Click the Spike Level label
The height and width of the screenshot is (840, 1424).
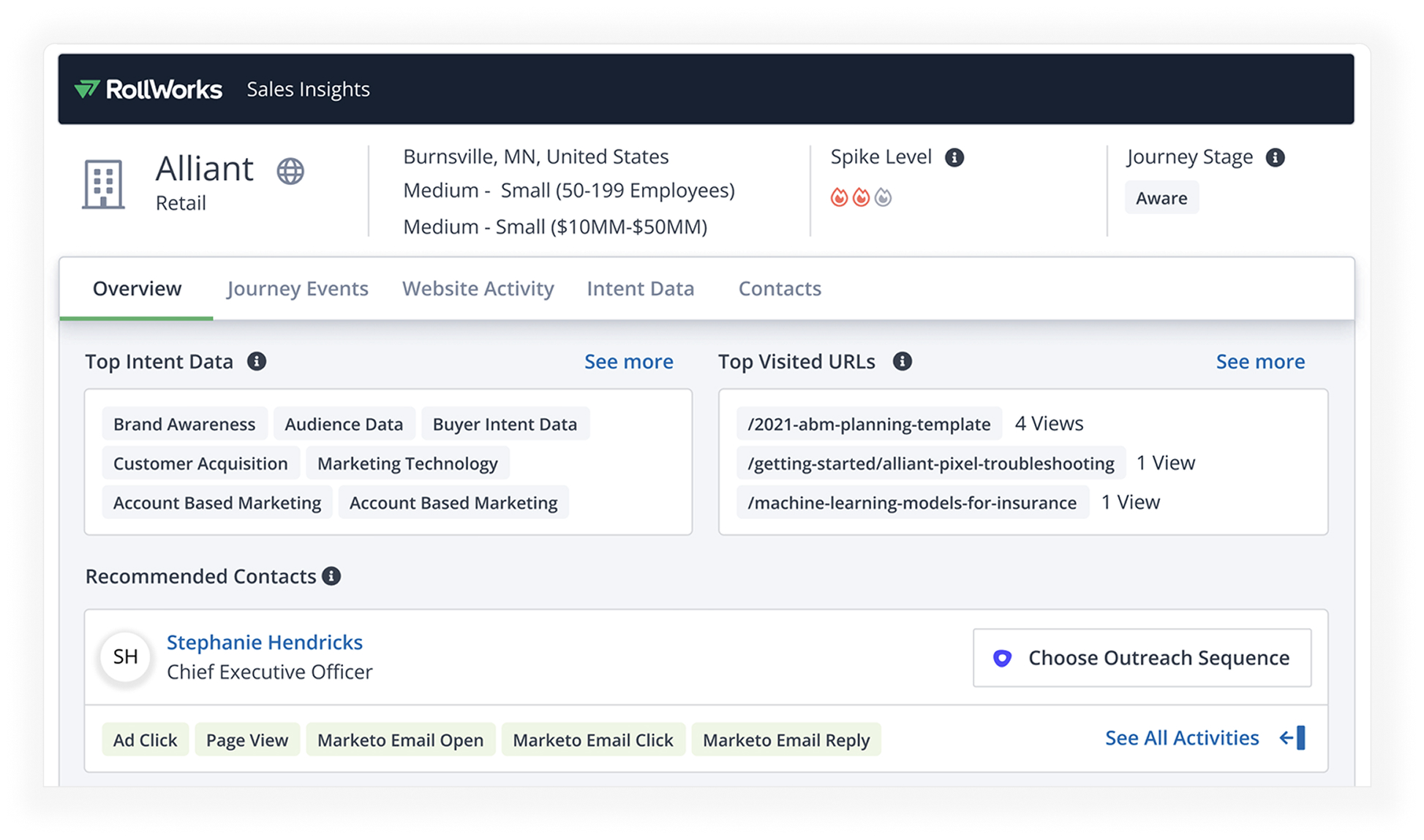(x=881, y=157)
